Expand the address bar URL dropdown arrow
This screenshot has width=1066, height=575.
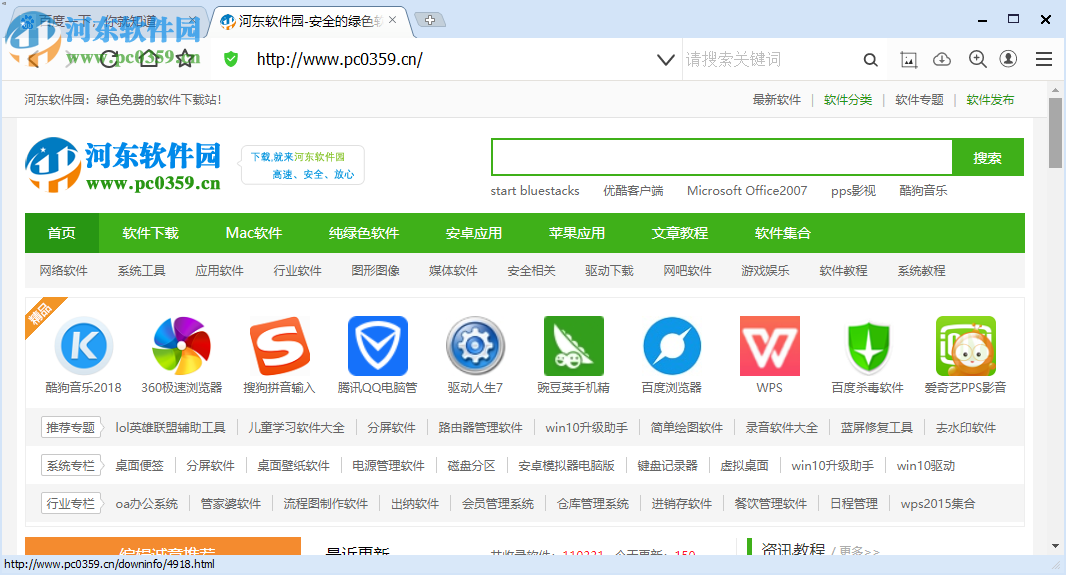click(666, 60)
